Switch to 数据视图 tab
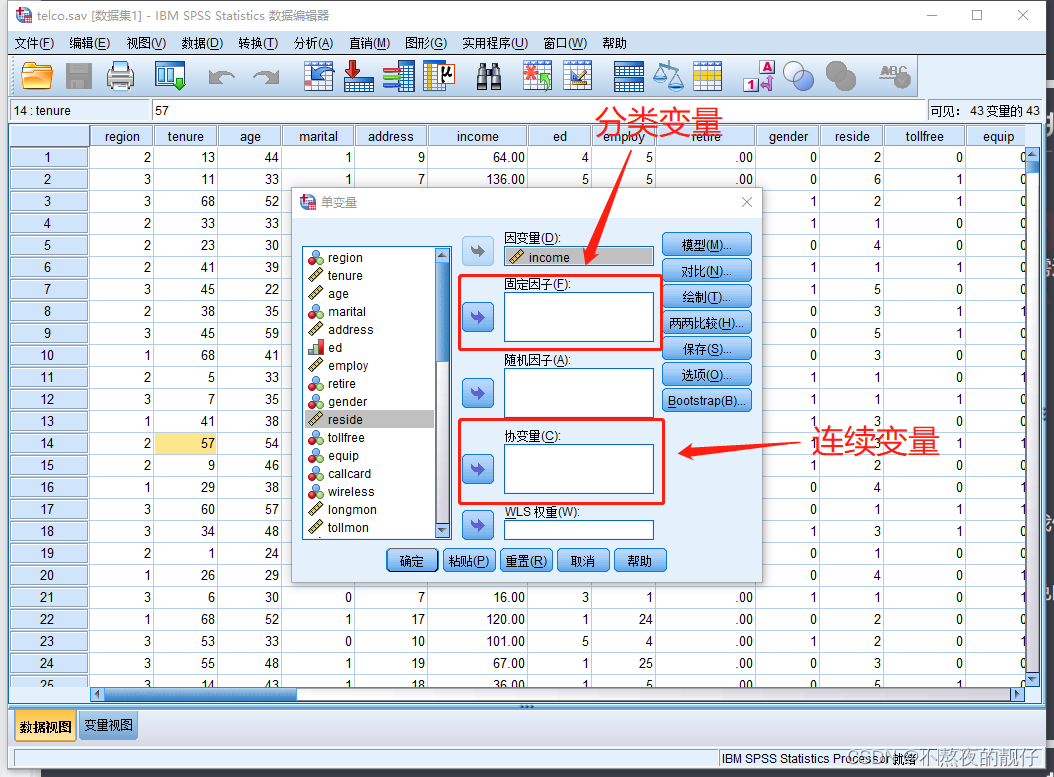Viewport: 1054px width, 777px height. 45,727
